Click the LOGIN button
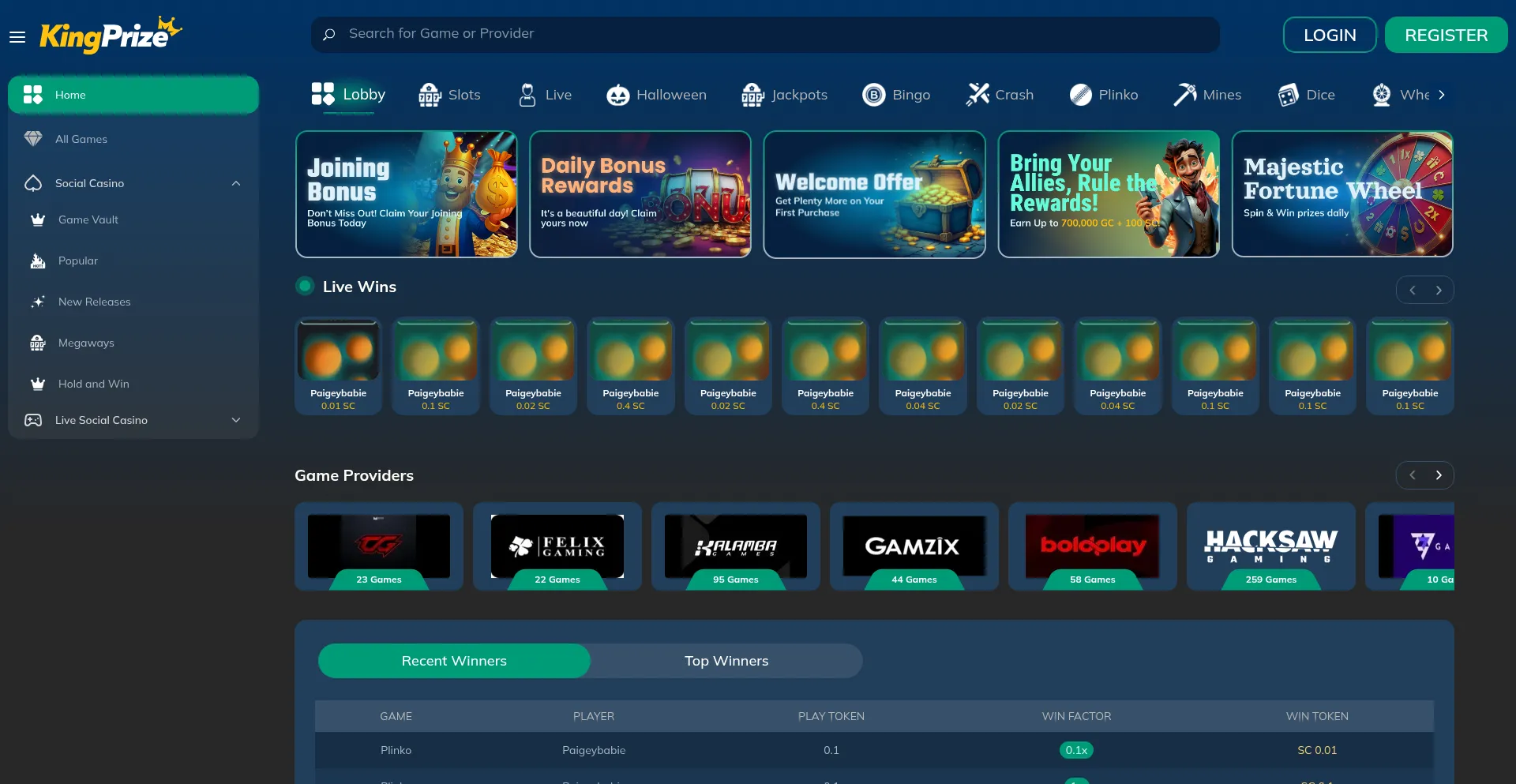Image resolution: width=1516 pixels, height=784 pixels. point(1330,35)
